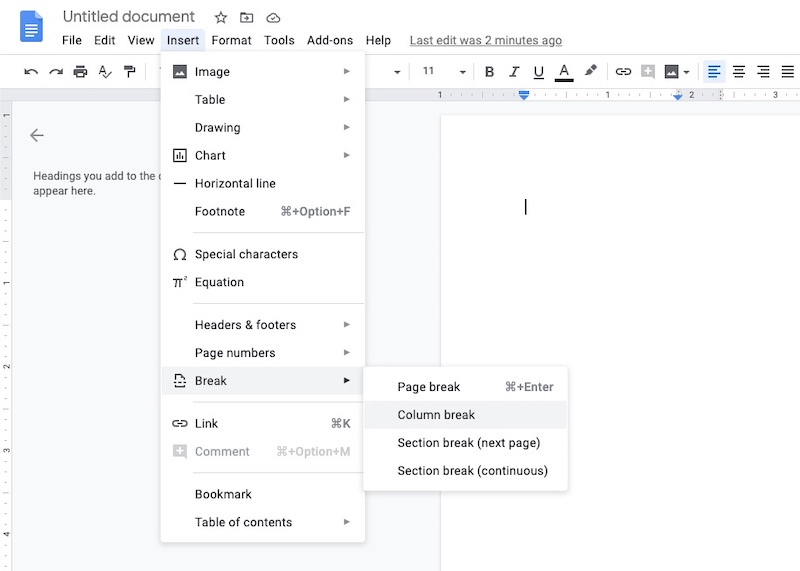Screen dimensions: 800x571
Task: Select justify alignment
Action: (x=787, y=71)
